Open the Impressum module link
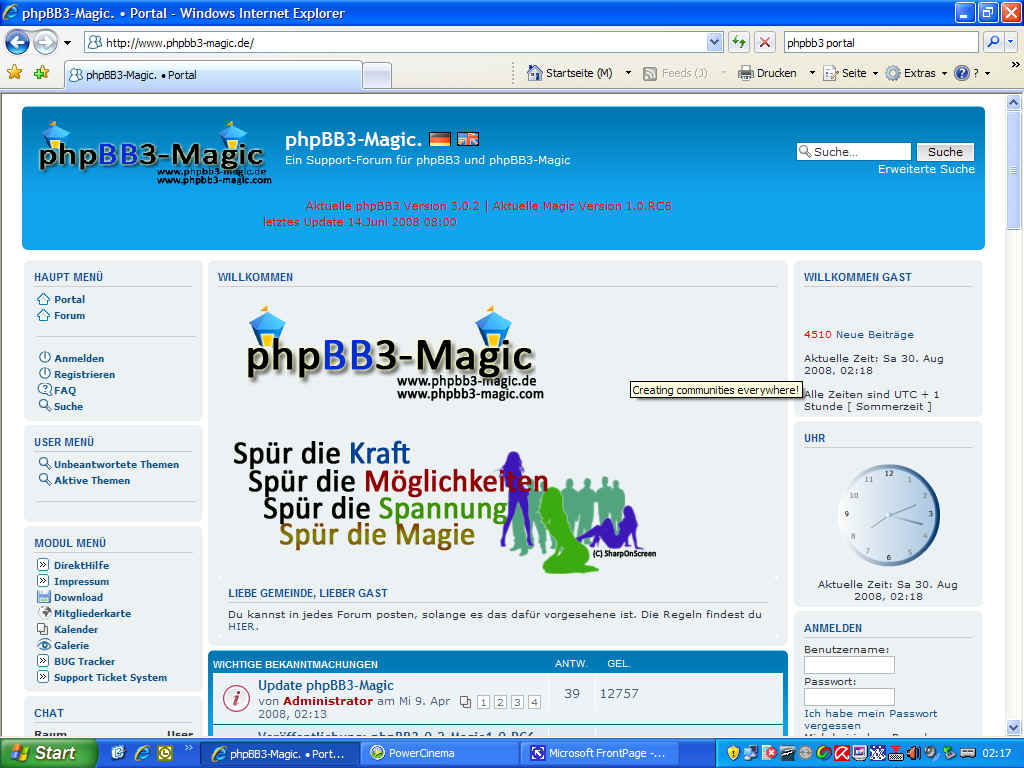1024x768 pixels. [x=82, y=581]
